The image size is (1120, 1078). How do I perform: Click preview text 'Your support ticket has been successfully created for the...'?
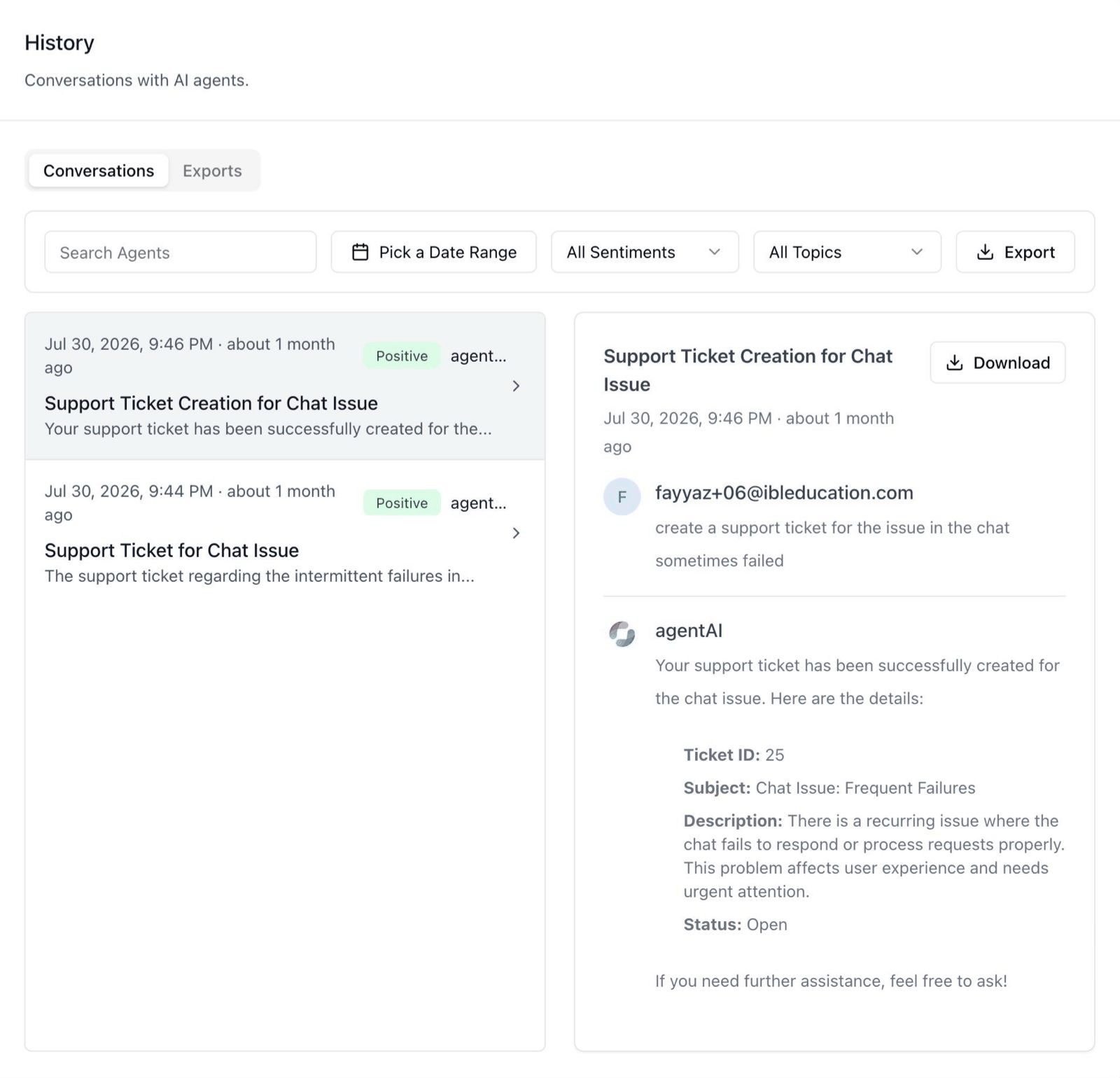pos(268,428)
